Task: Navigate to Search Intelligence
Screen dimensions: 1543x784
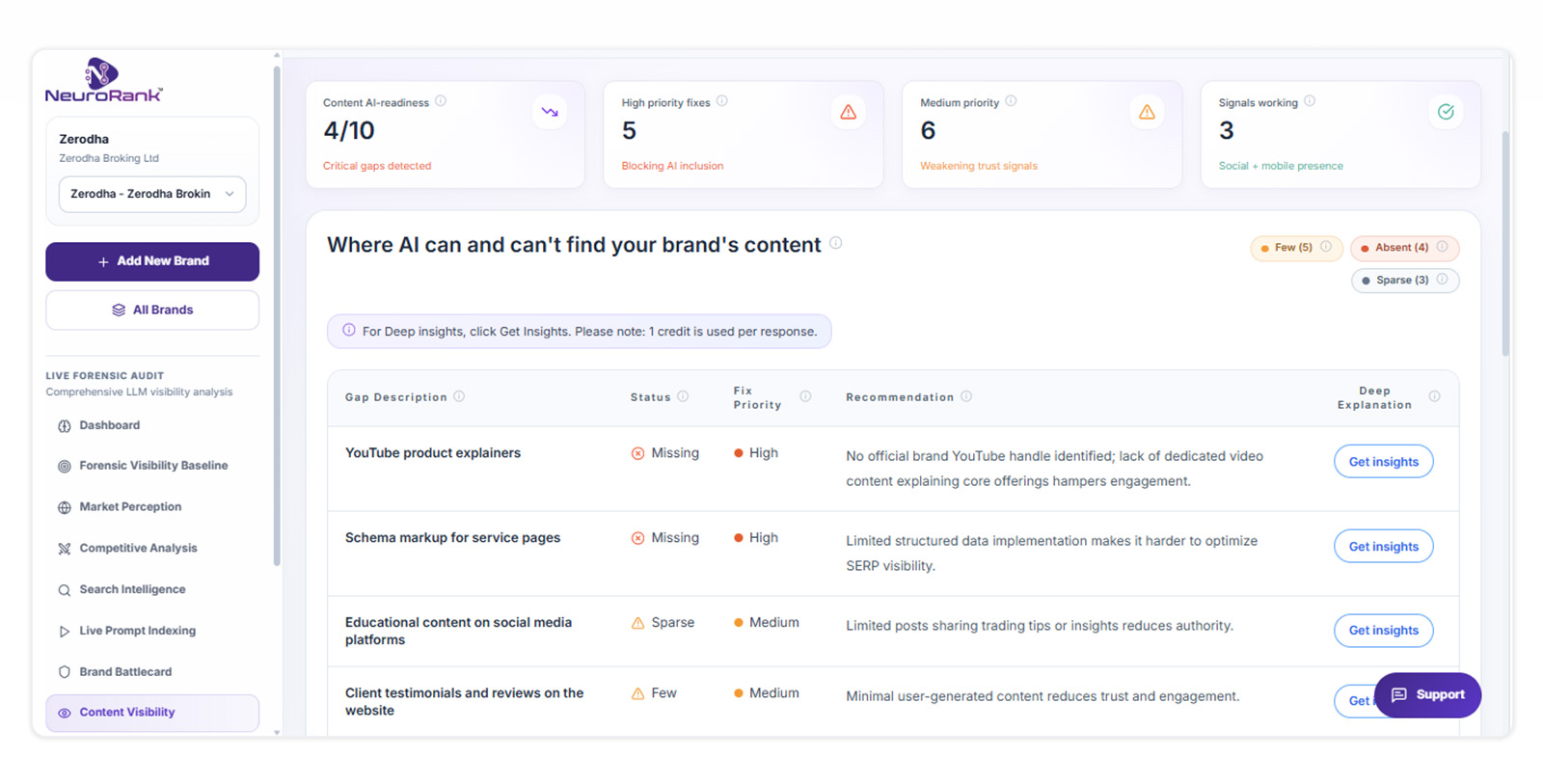Action: pyautogui.click(x=132, y=589)
